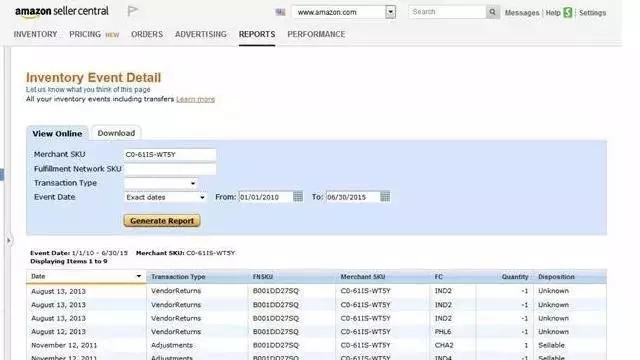Viewport: 640px width, 360px height.
Task: Click the Amazon Seller Central logo
Action: [x=62, y=12]
